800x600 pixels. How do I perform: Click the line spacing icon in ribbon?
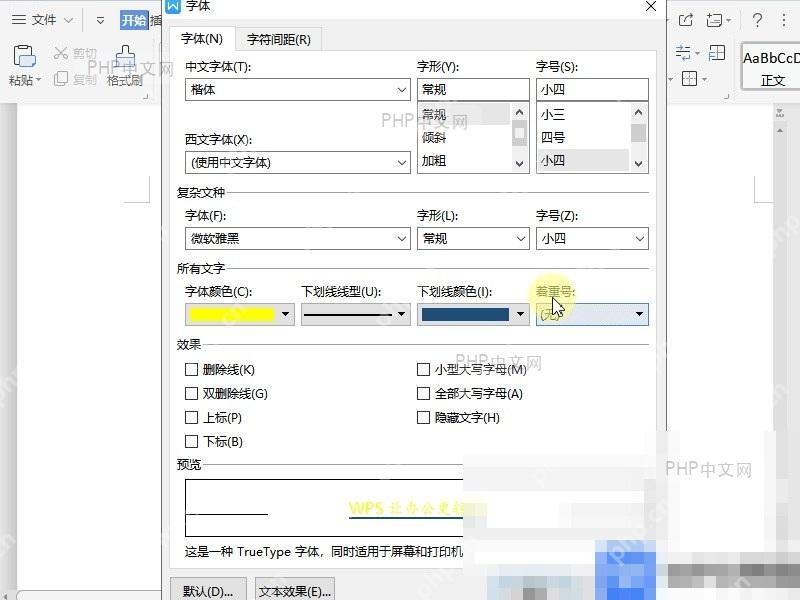(x=683, y=53)
